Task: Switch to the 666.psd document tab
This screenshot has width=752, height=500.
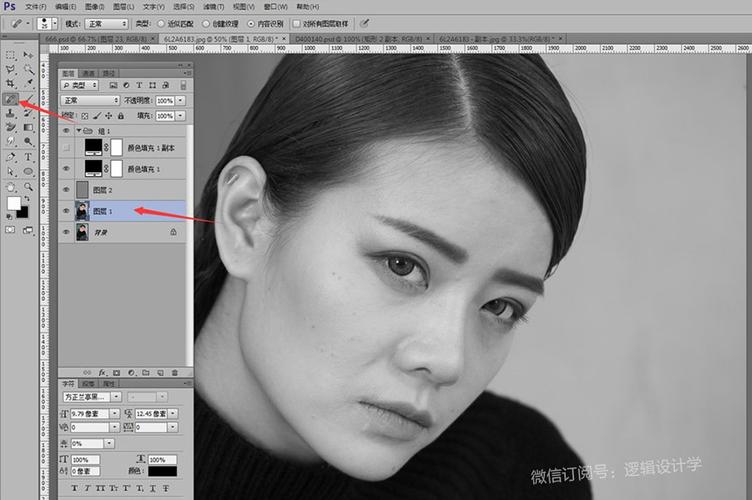Action: click(97, 38)
